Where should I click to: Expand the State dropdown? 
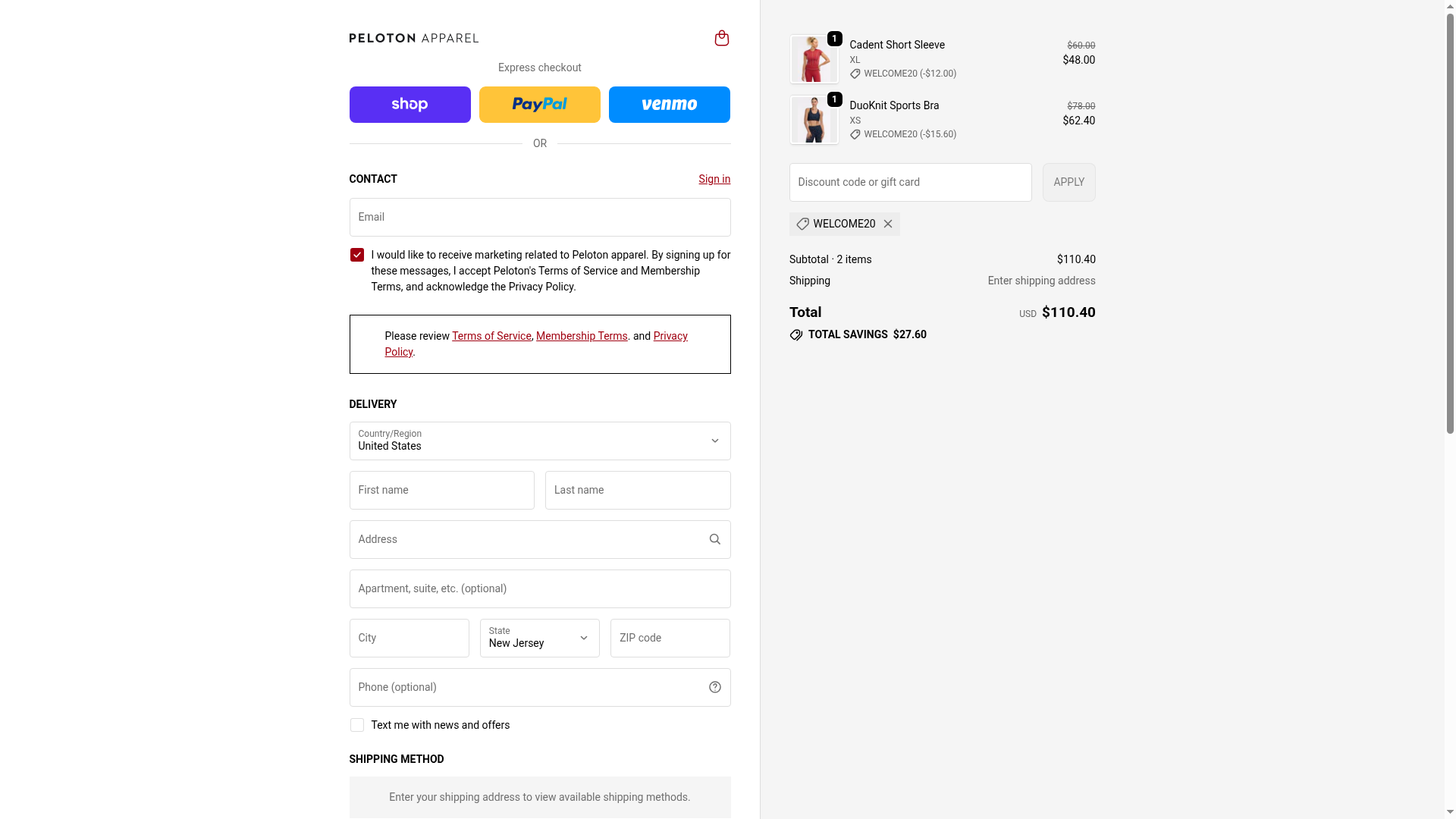tap(539, 638)
